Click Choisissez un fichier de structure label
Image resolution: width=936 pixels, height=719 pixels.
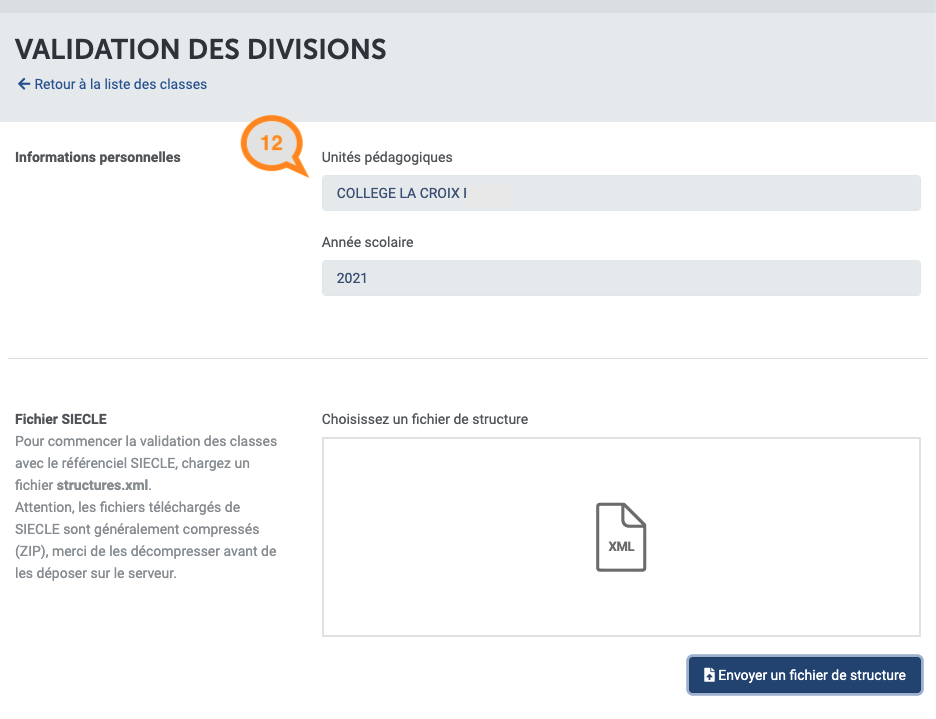coord(424,419)
